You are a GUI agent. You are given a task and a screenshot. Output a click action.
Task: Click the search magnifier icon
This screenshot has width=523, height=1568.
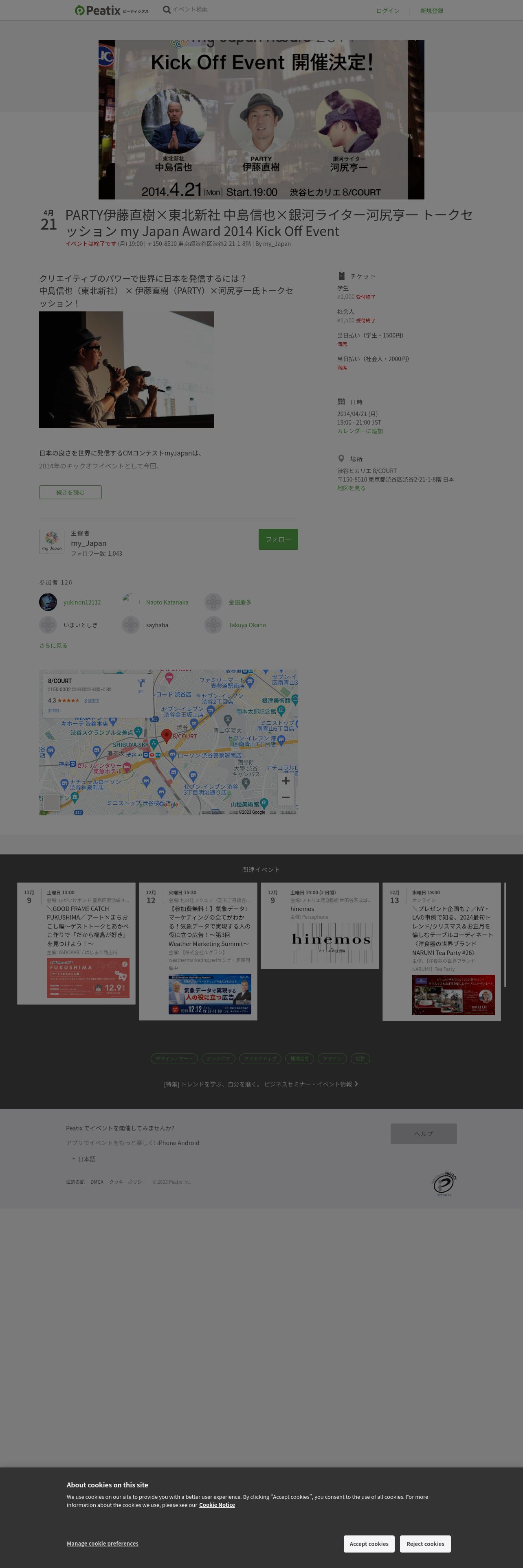pos(166,10)
